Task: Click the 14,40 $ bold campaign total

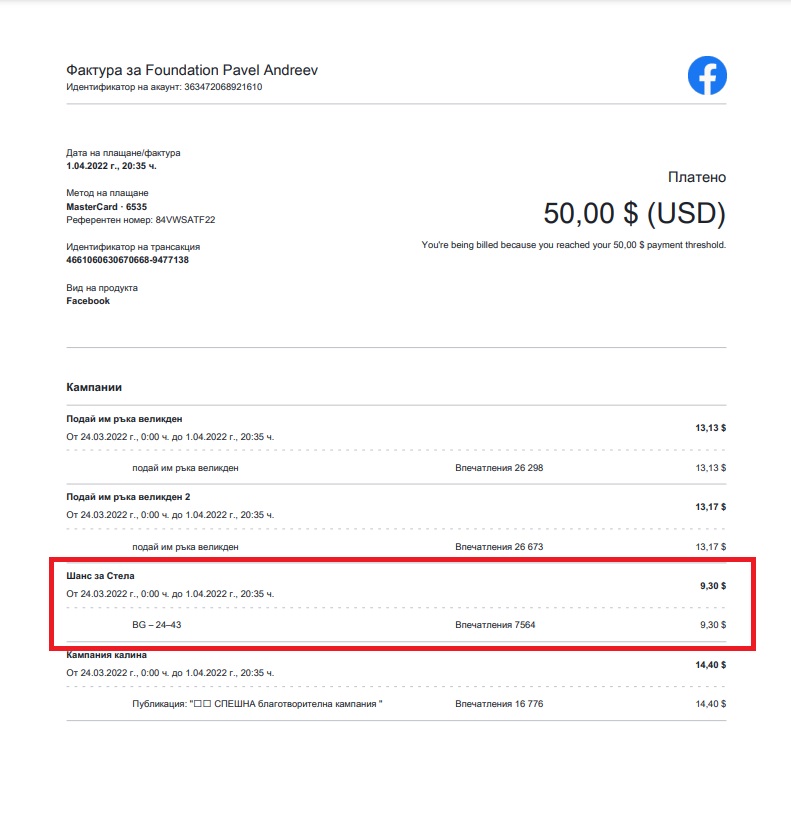Action: (x=710, y=665)
